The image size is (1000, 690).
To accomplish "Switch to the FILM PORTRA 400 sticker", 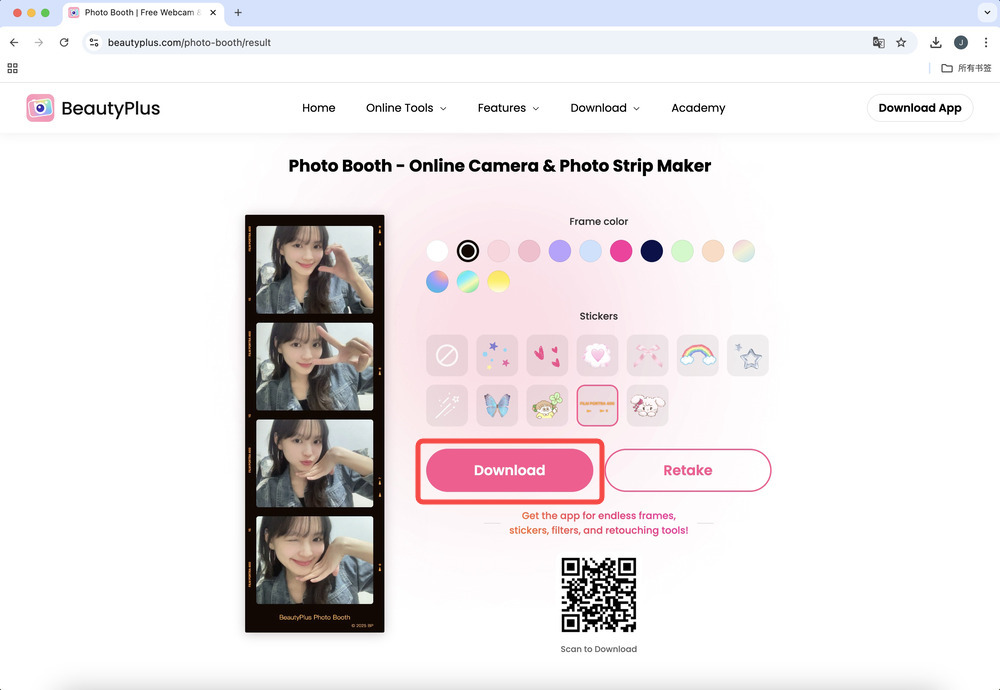I will [x=597, y=405].
